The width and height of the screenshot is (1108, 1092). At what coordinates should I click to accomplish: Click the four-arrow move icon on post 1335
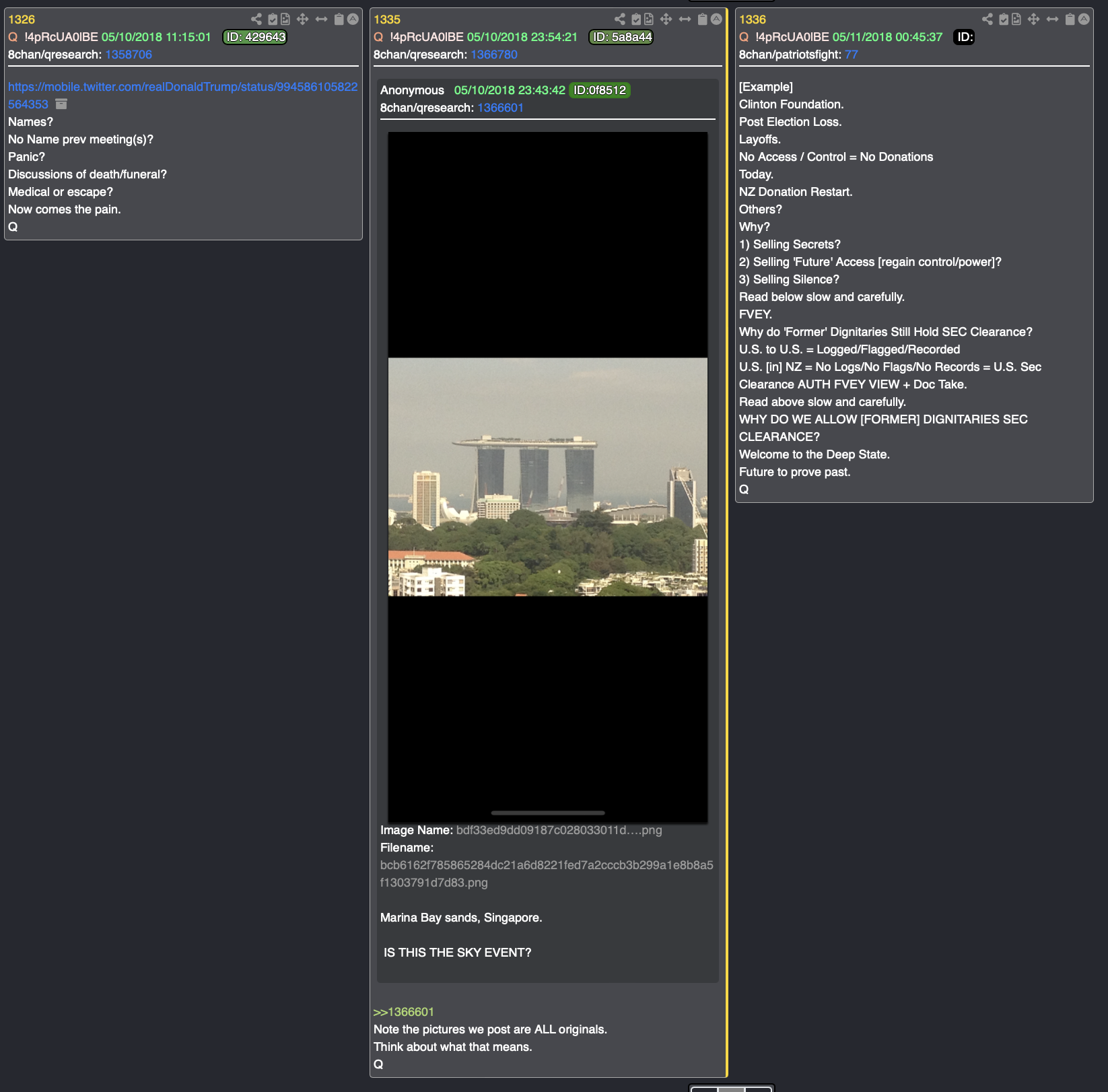[666, 20]
